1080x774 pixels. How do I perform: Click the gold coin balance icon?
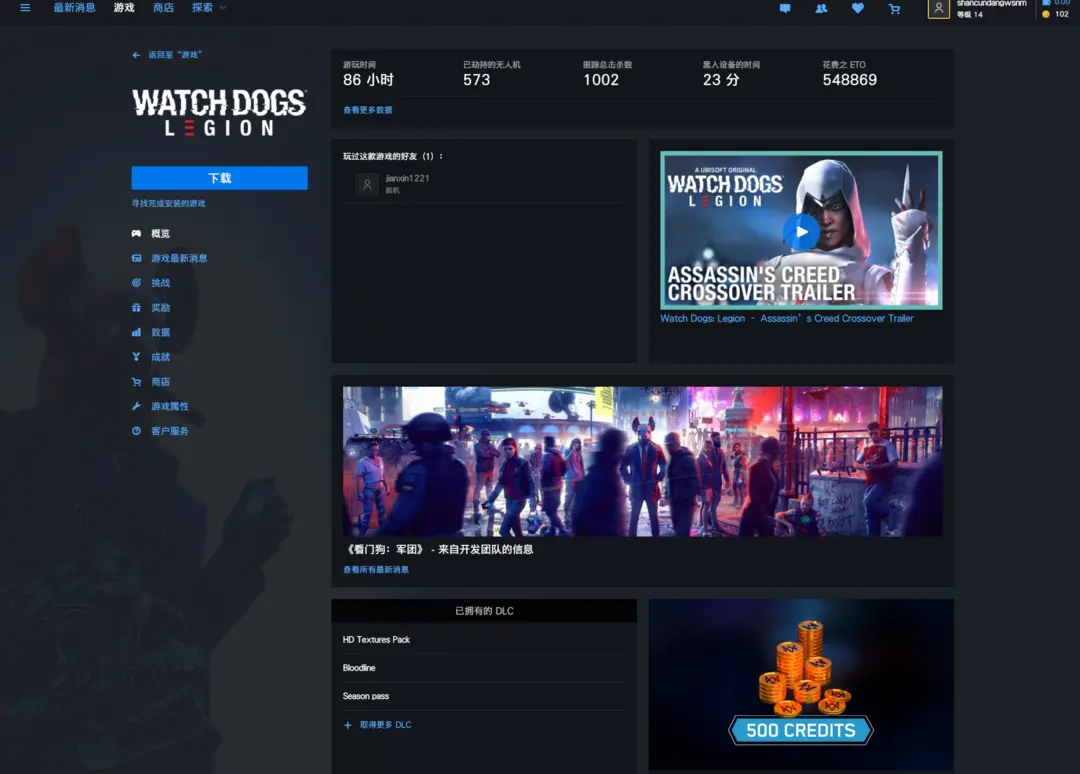(1046, 14)
